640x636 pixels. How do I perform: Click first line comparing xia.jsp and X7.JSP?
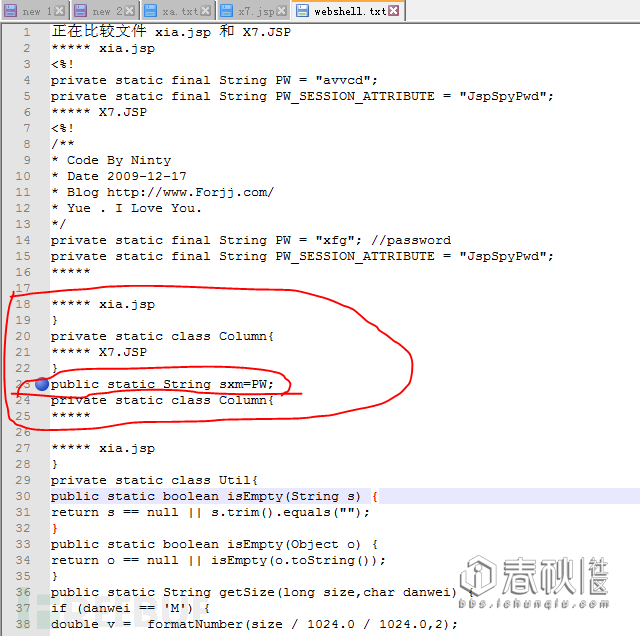click(171, 31)
